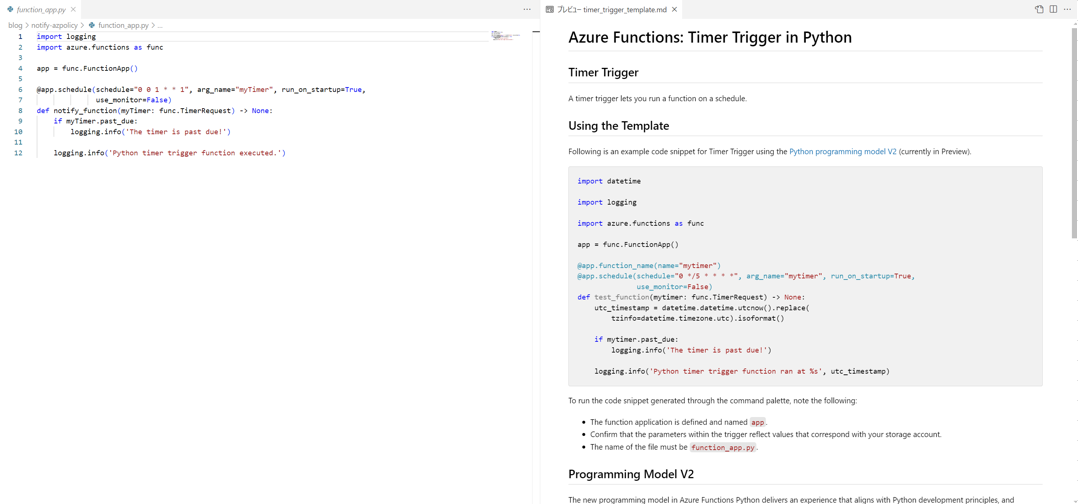This screenshot has width=1078, height=504.
Task: Click the 'Azure Functions: Timer Trigger in Python' heading
Action: coord(710,37)
